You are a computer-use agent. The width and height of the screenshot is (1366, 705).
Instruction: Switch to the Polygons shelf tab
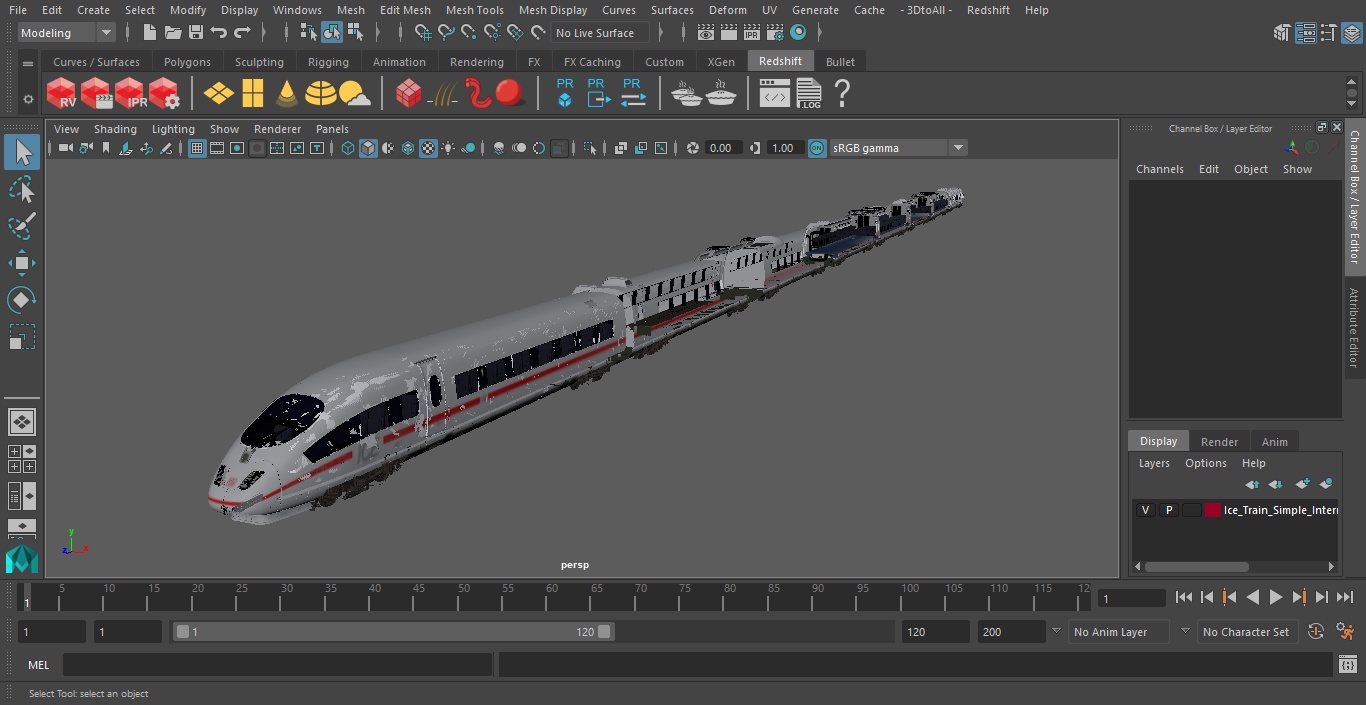pos(187,62)
